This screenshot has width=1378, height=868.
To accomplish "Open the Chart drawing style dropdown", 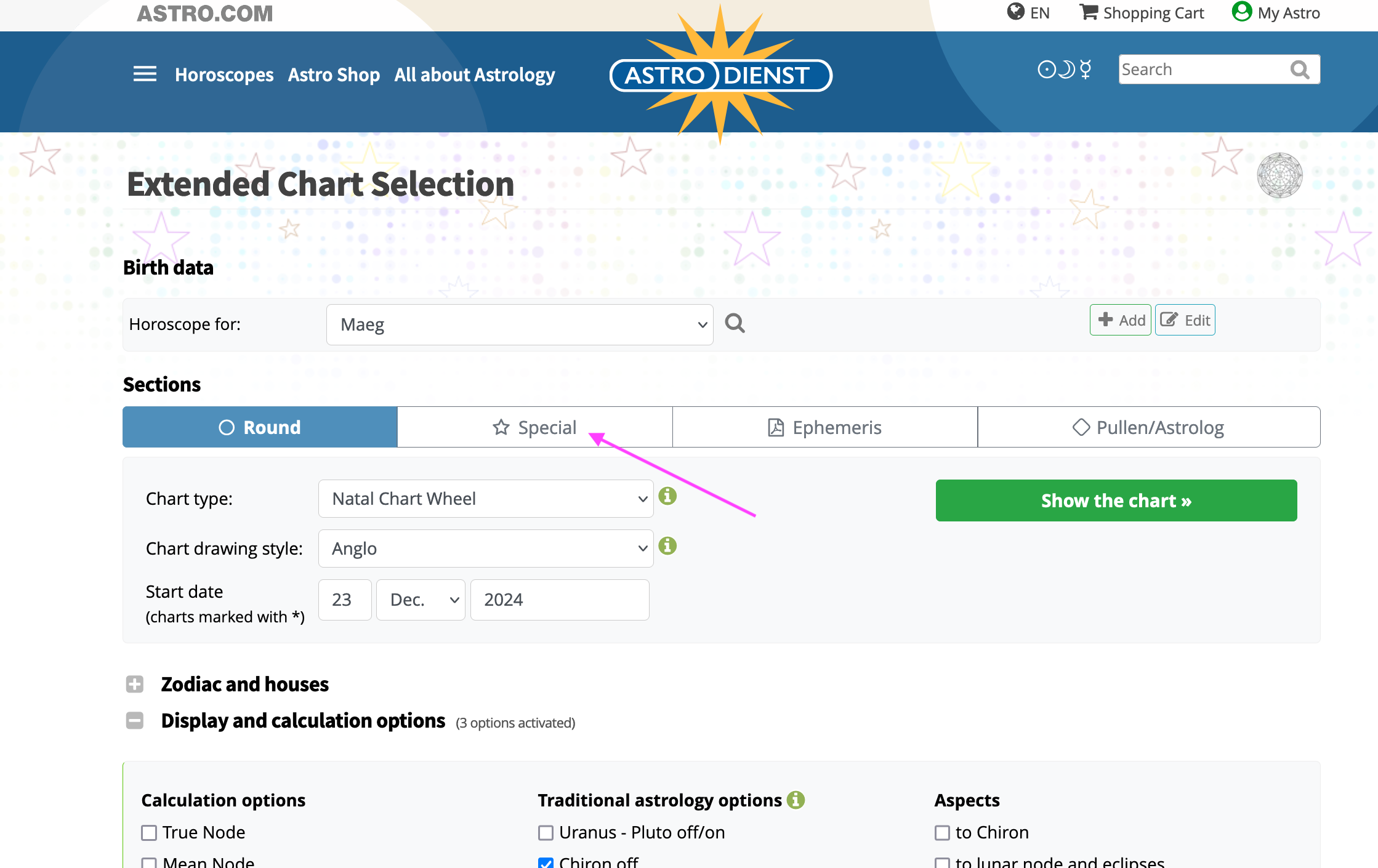I will click(486, 549).
